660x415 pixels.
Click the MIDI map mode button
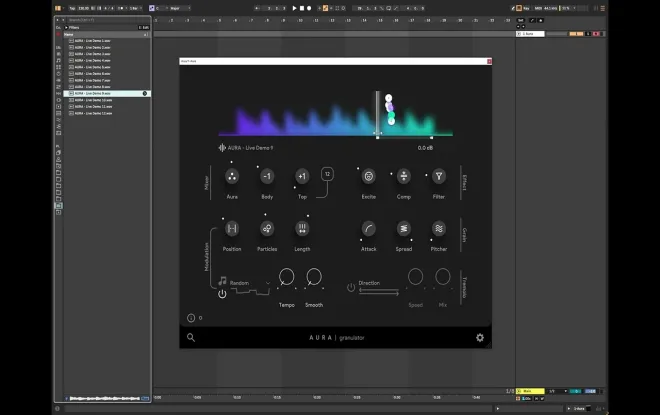click(x=538, y=8)
